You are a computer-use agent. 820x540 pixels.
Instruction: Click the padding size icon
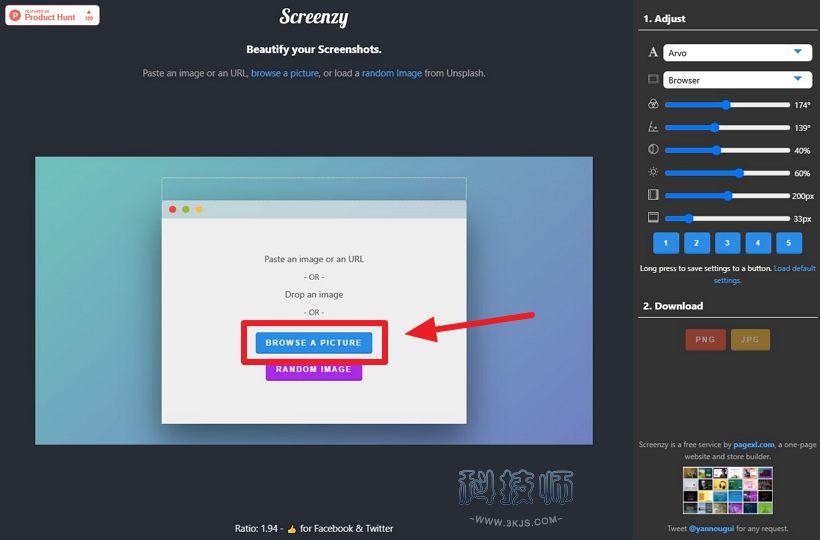pyautogui.click(x=653, y=195)
